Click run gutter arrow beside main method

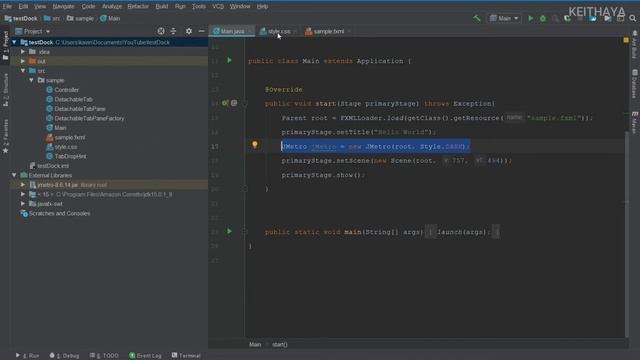(229, 231)
